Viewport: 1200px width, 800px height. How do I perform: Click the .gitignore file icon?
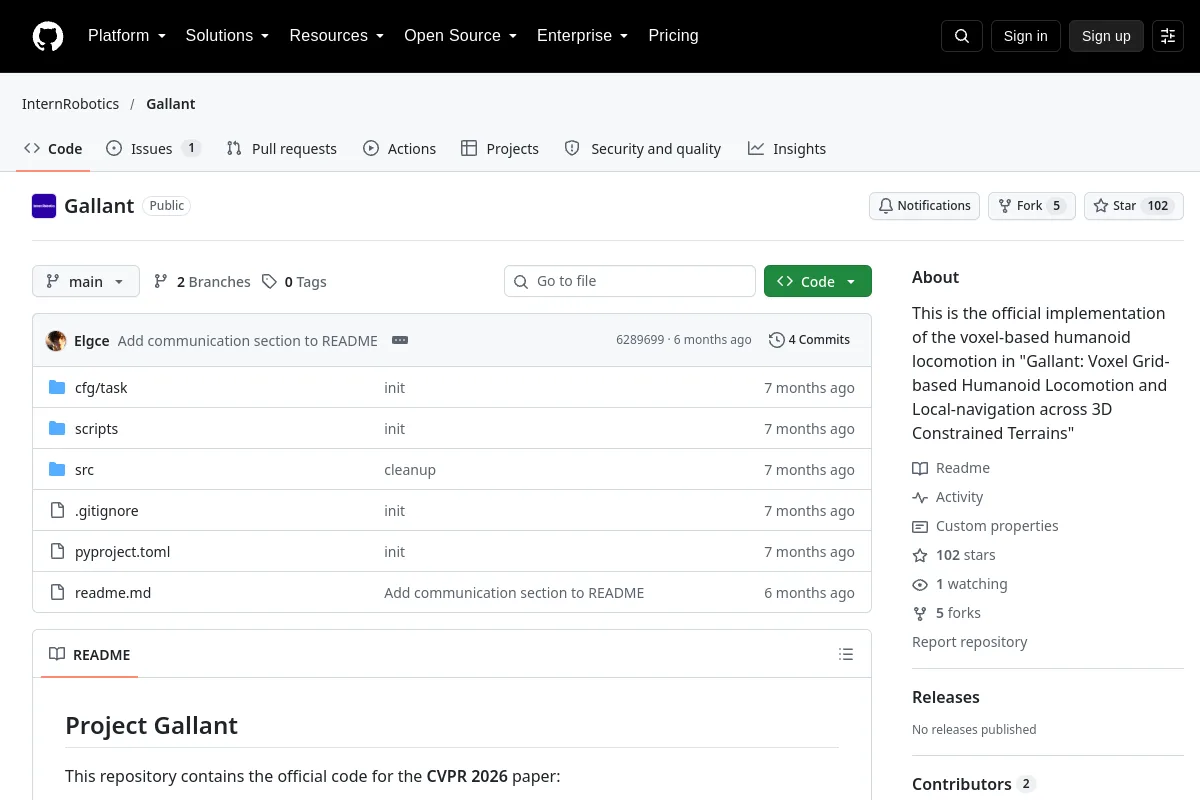coord(57,511)
